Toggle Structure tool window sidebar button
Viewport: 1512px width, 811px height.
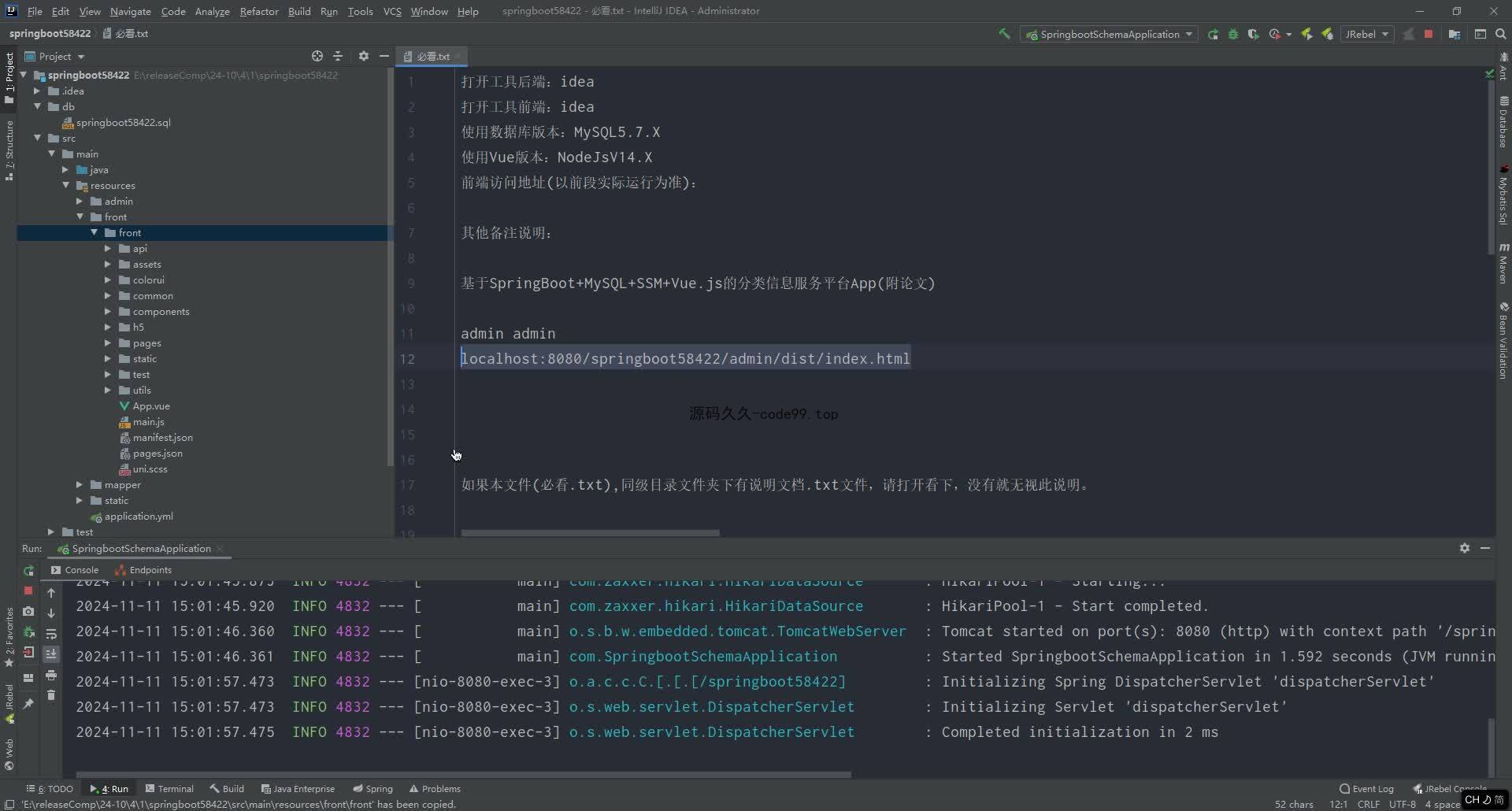(x=9, y=151)
